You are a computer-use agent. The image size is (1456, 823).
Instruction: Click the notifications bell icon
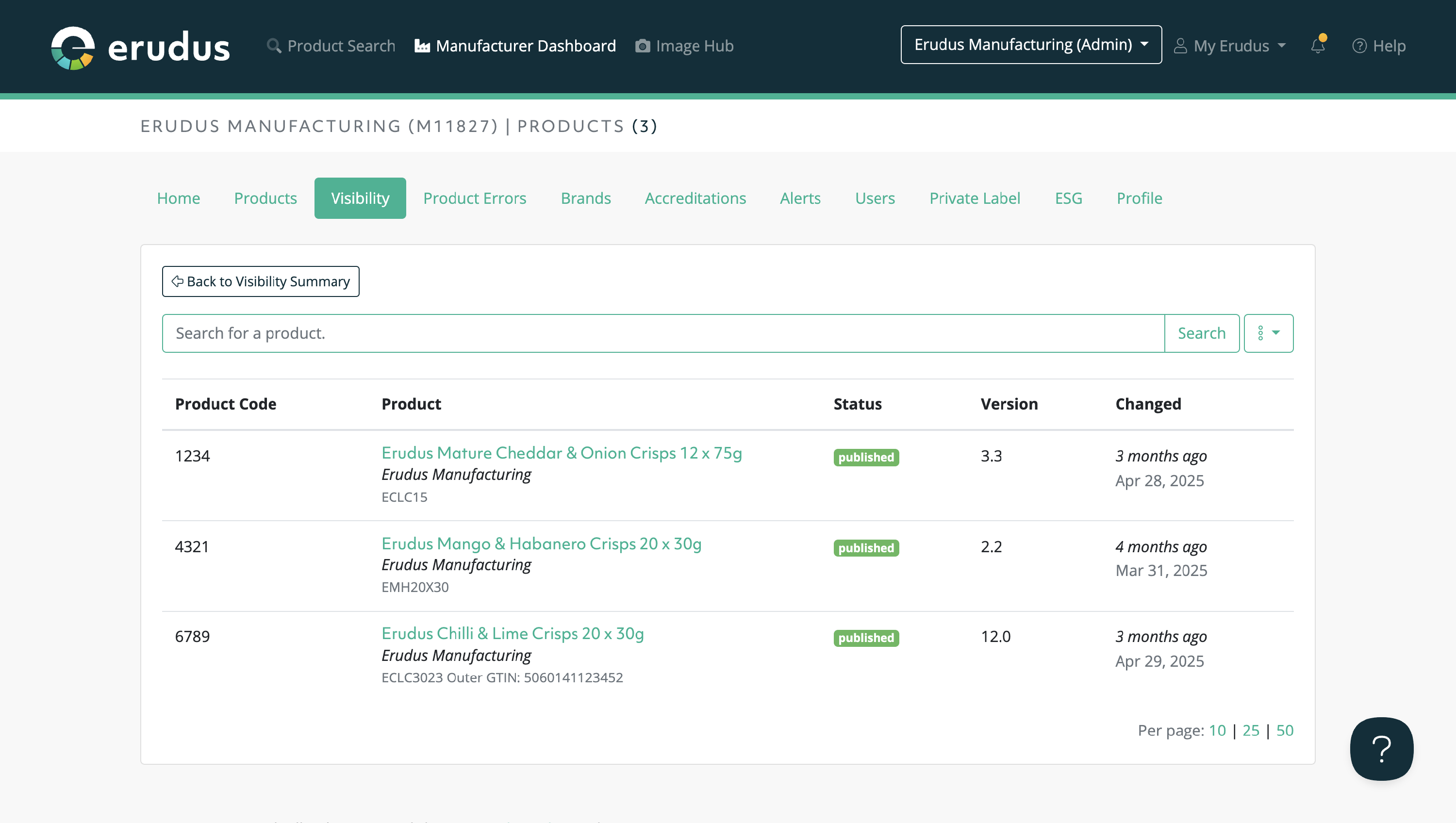tap(1318, 46)
